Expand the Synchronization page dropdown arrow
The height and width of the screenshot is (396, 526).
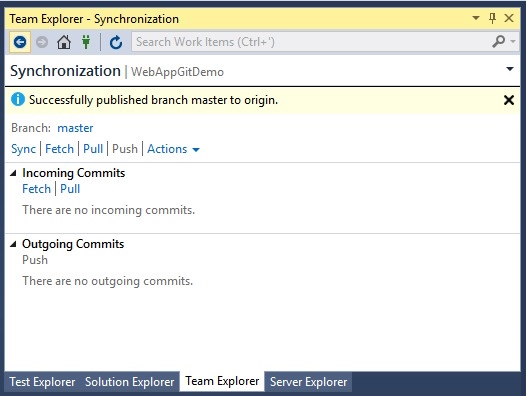510,69
